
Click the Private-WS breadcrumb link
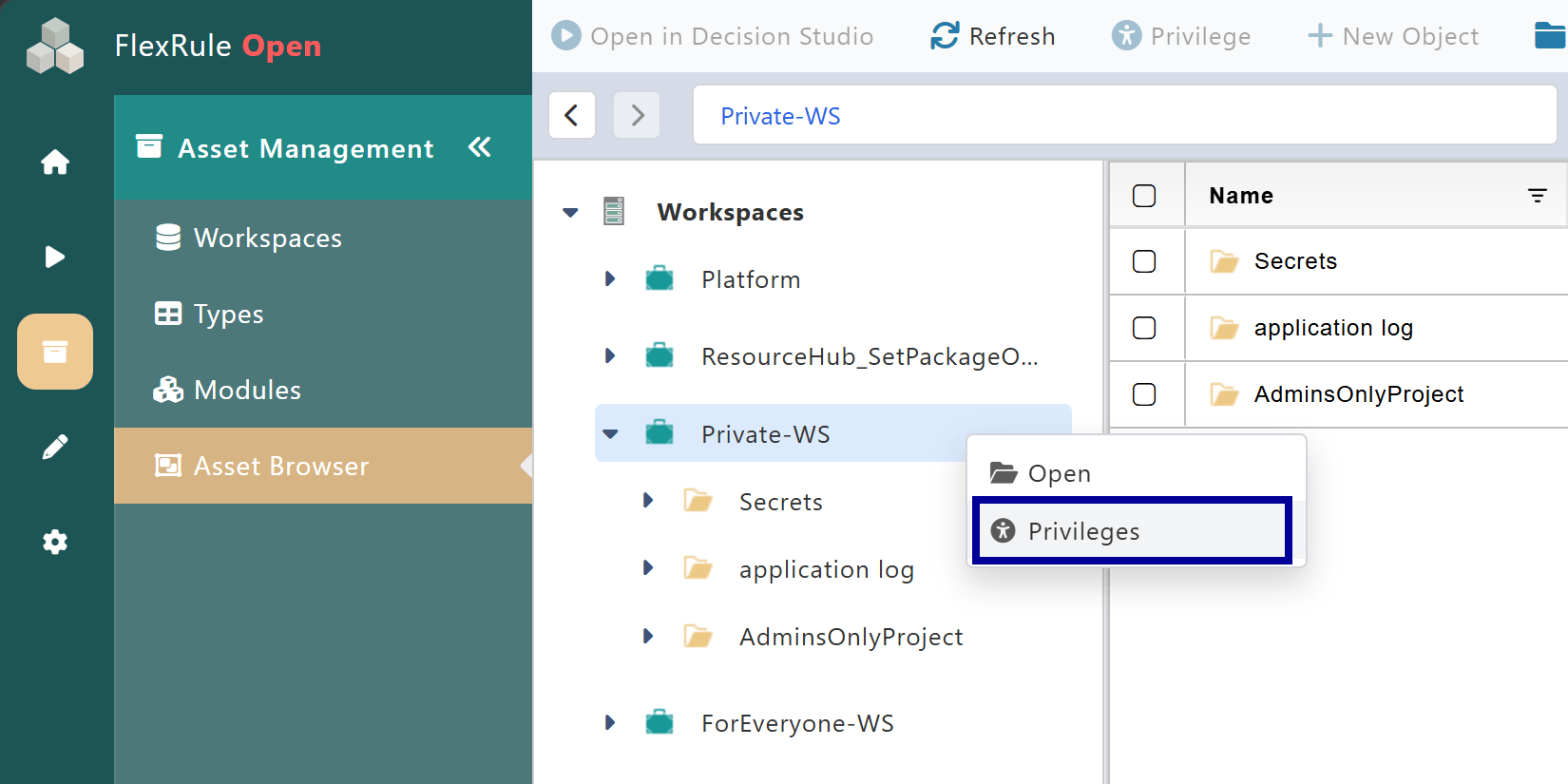click(780, 116)
